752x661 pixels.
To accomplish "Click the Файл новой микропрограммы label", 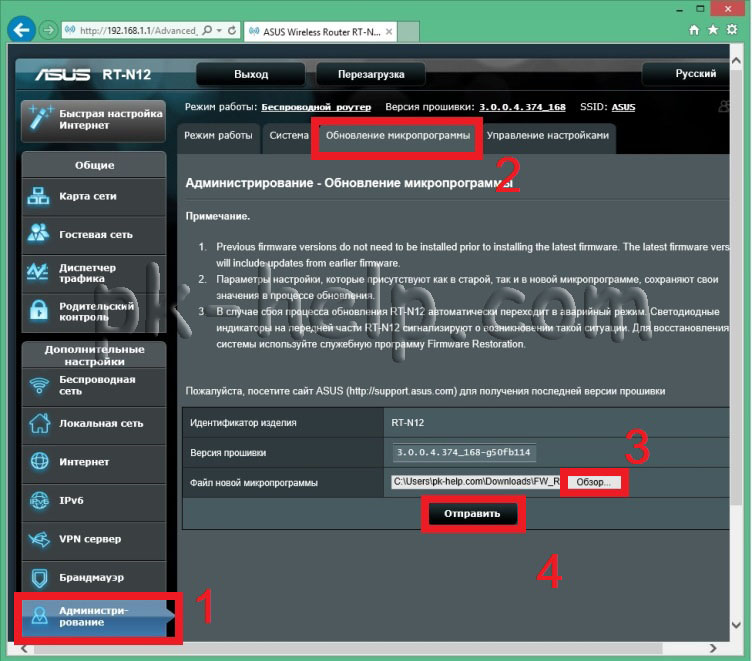I will pos(254,483).
